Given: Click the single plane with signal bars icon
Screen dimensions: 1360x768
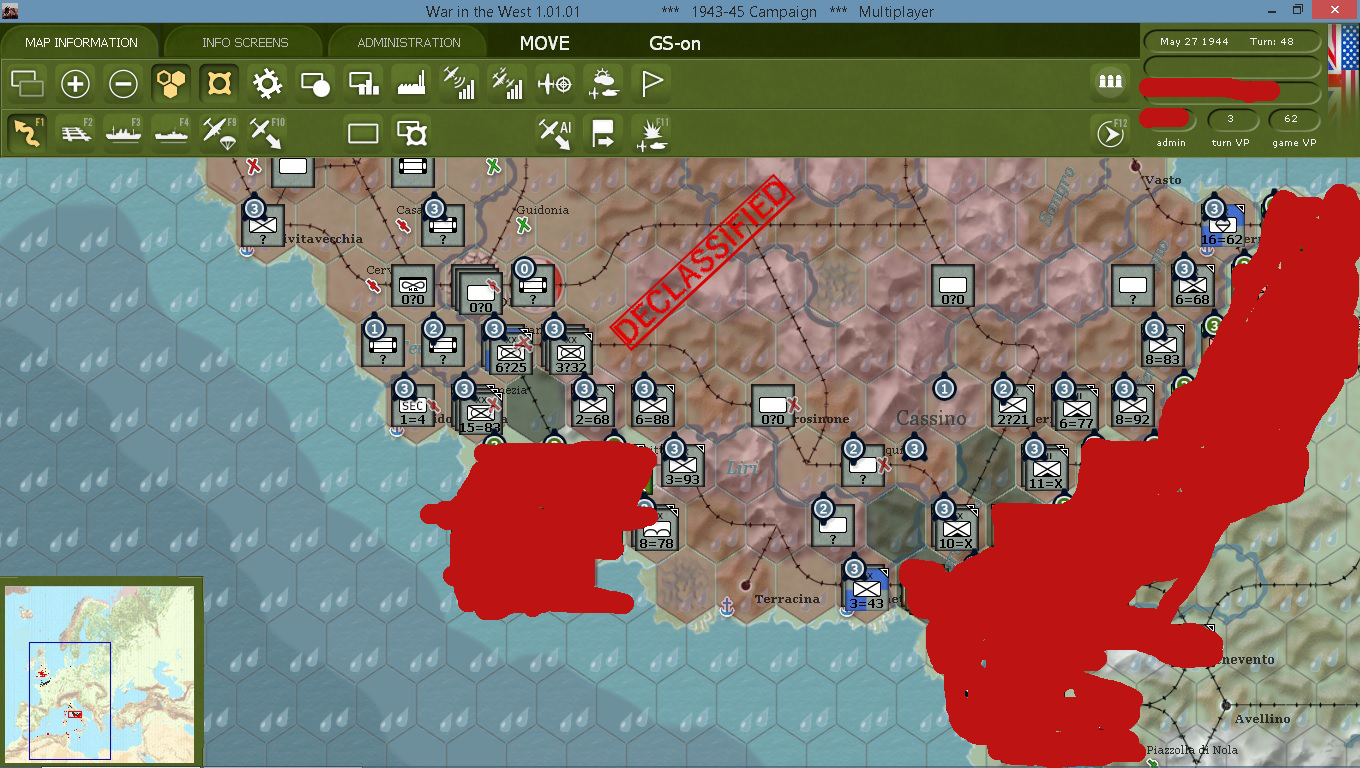Looking at the screenshot, I should (459, 84).
